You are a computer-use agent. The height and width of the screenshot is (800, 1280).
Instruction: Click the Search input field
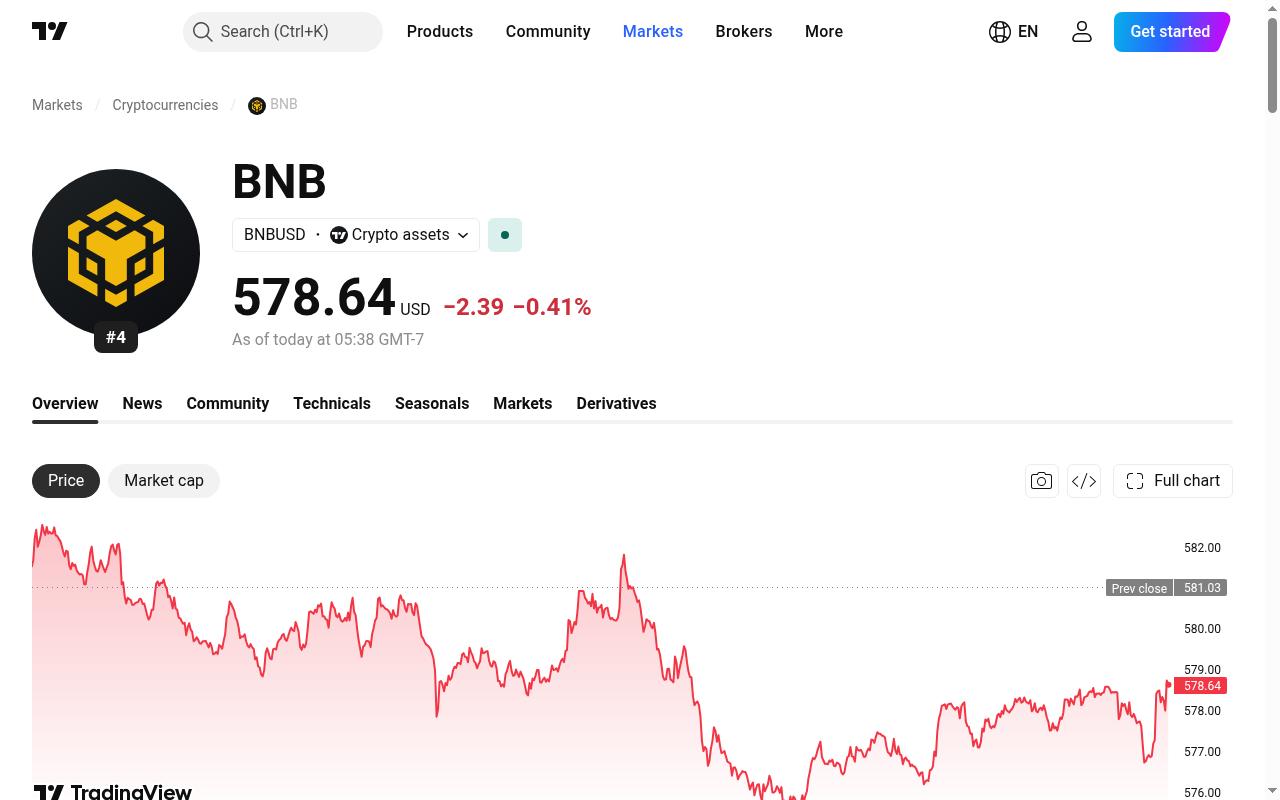283,32
